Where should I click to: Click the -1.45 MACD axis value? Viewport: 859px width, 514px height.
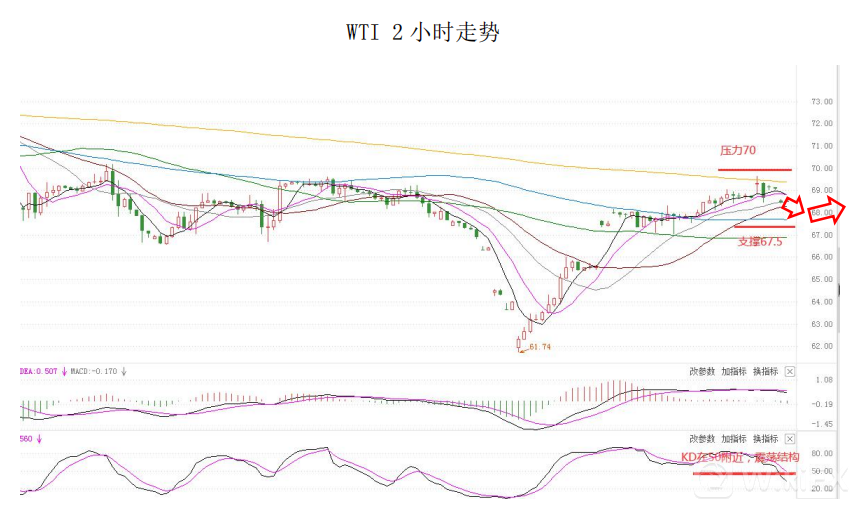click(x=822, y=424)
